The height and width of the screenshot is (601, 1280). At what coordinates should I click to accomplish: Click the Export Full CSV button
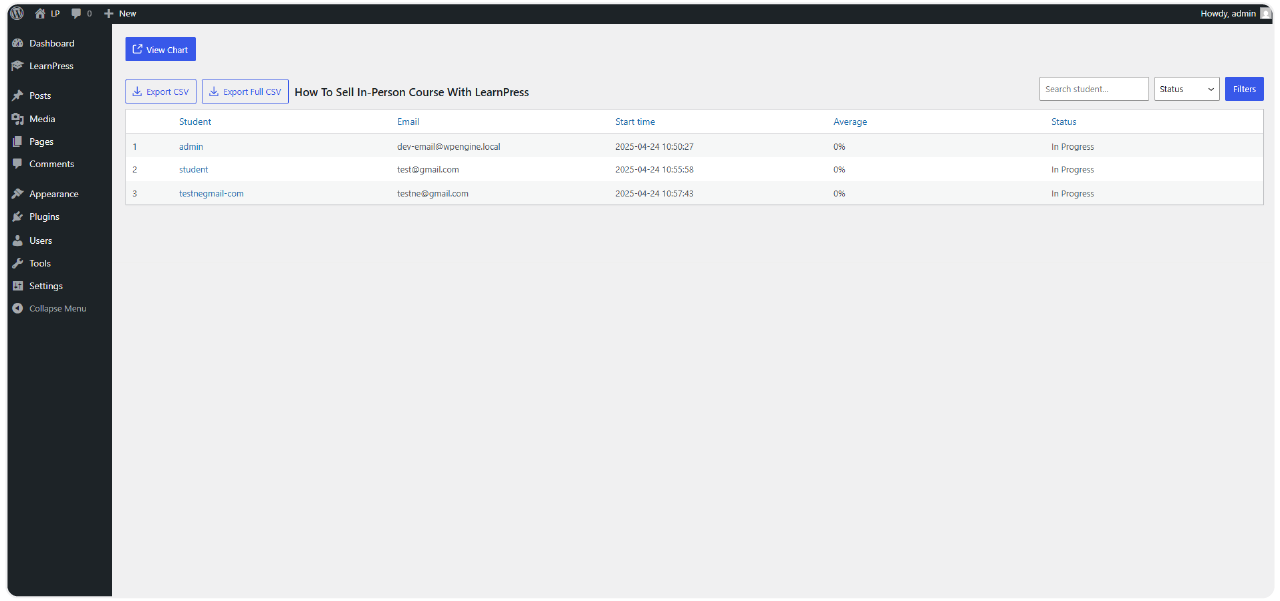tap(245, 92)
